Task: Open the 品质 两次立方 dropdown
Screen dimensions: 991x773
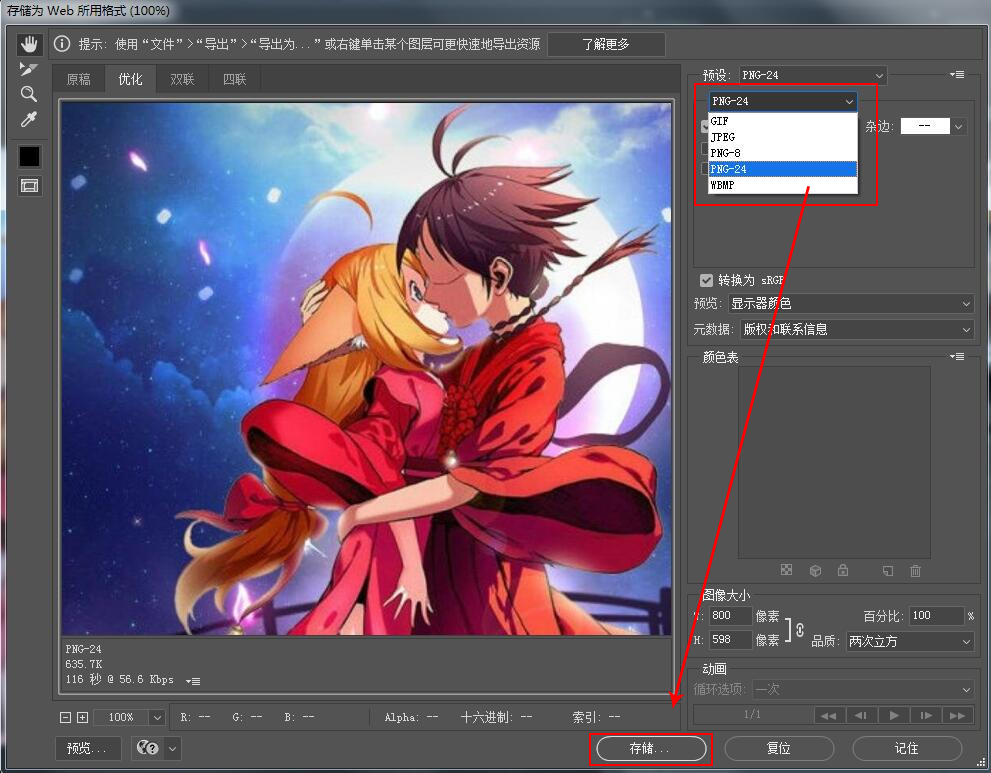Action: click(x=909, y=642)
